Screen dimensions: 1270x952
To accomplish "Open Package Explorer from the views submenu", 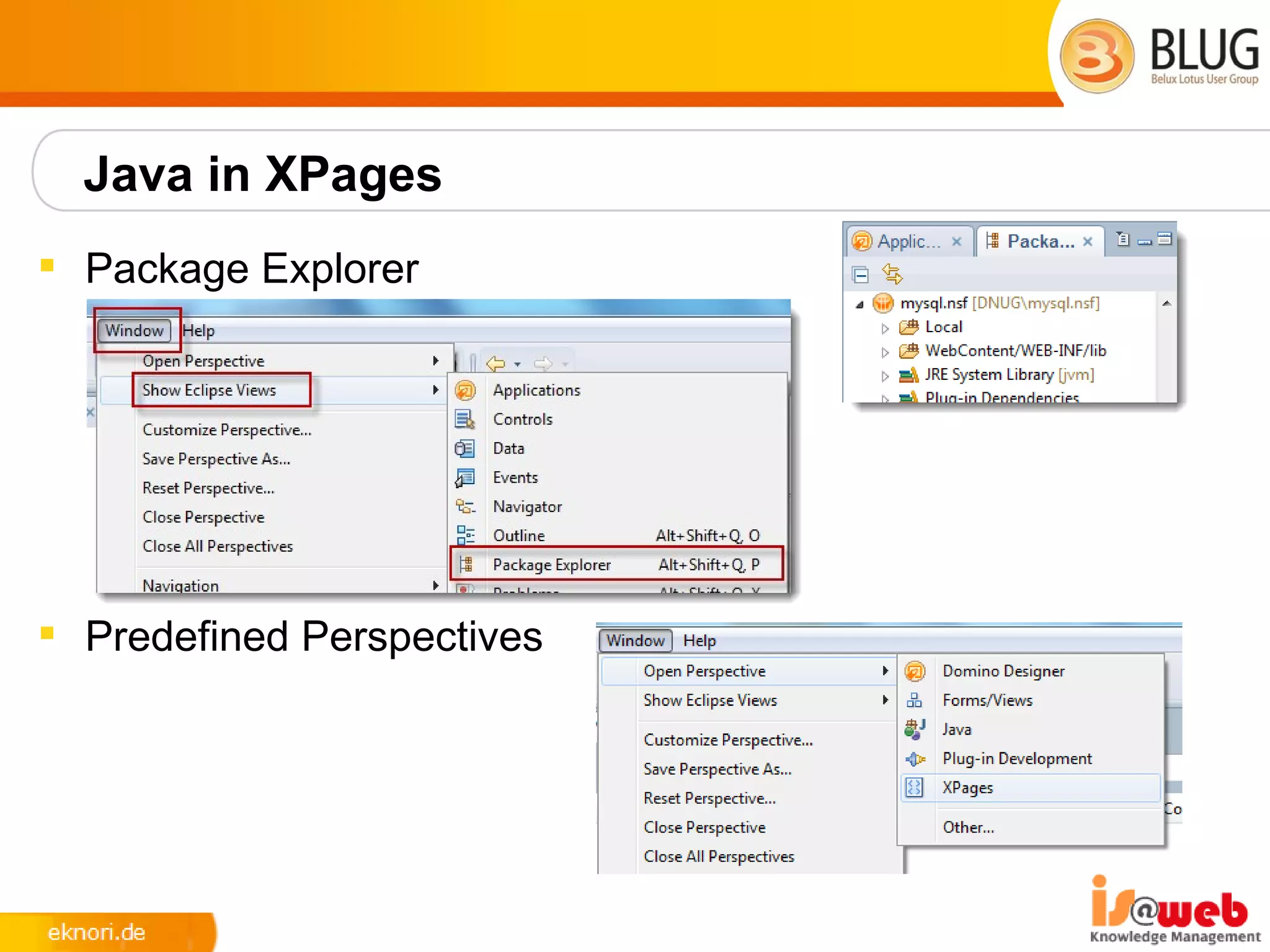I will (616, 564).
